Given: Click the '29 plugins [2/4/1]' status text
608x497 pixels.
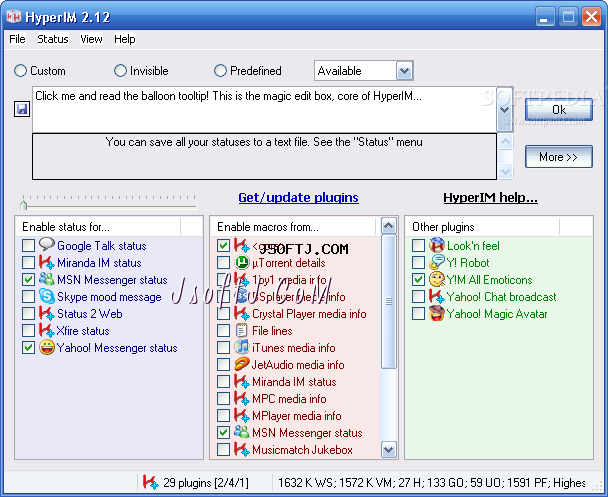Looking at the screenshot, I should [206, 483].
